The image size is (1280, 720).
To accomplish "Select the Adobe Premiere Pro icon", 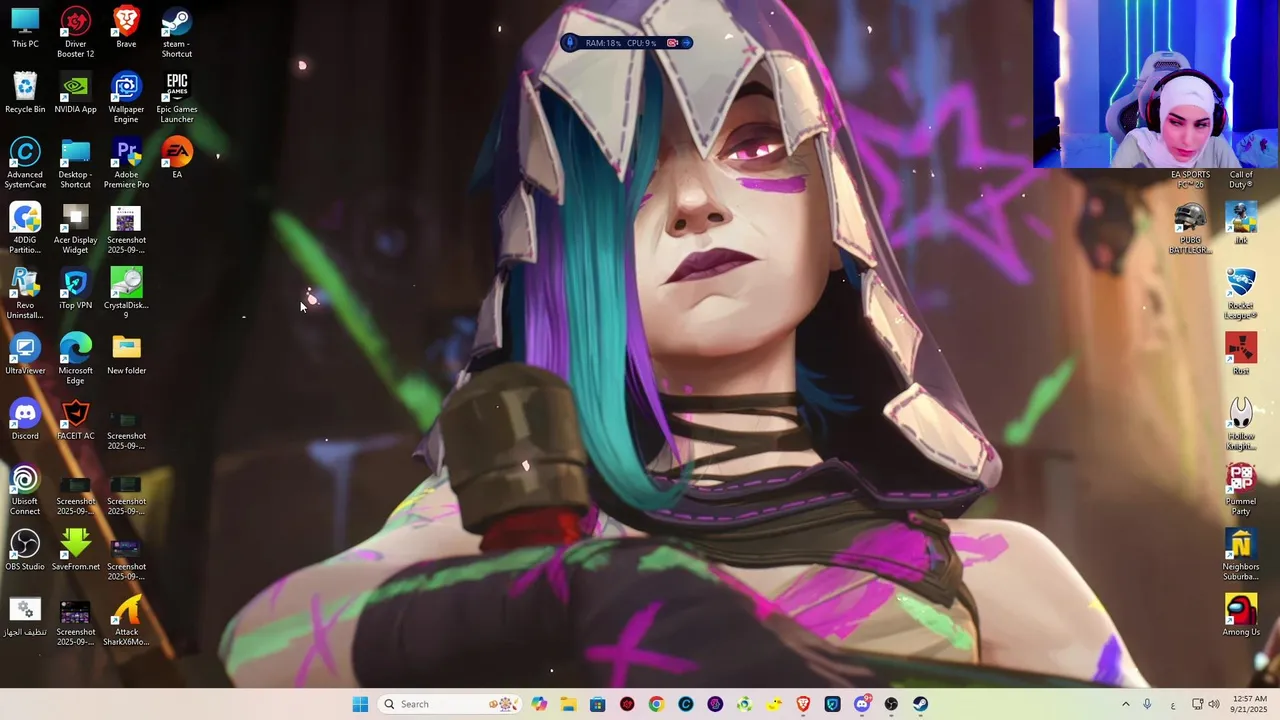I will [126, 163].
